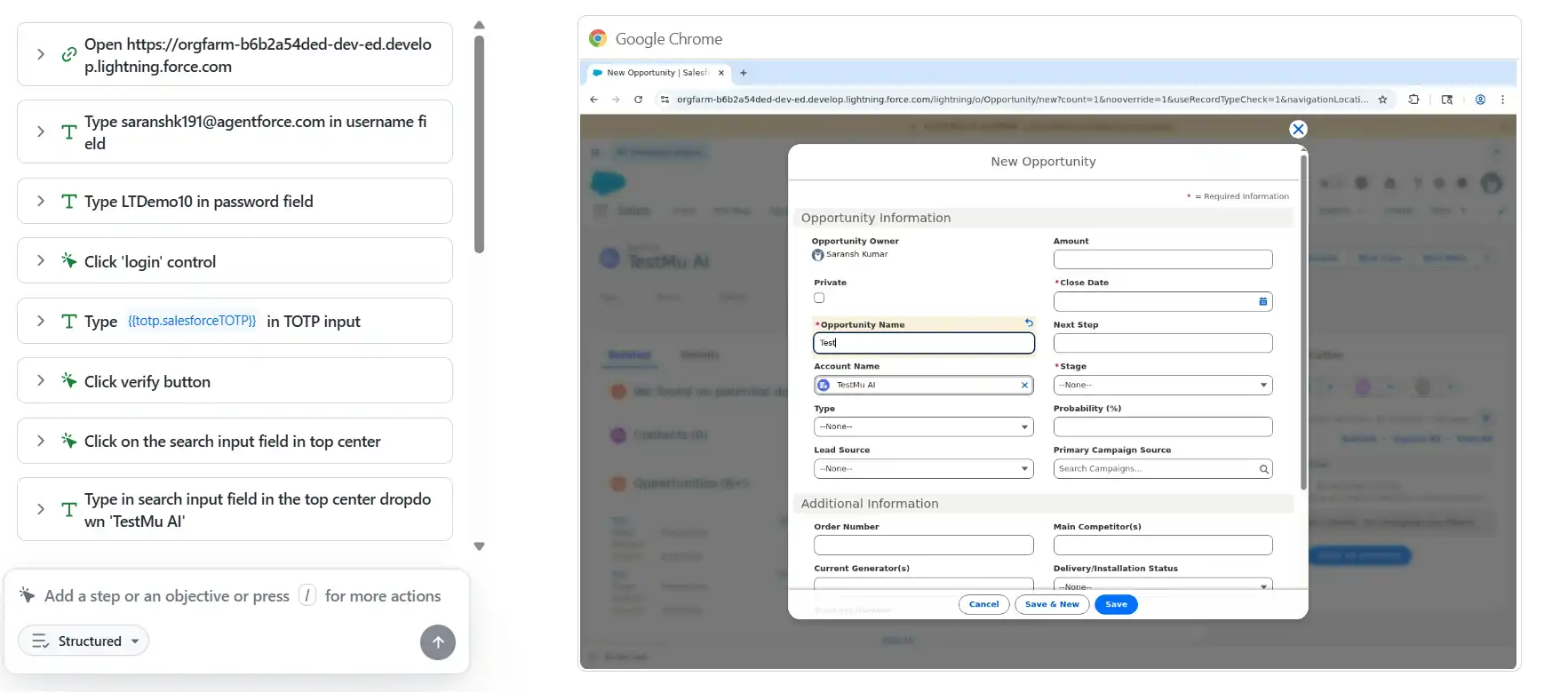Open the Stage dropdown
The height and width of the screenshot is (693, 1568).
(1163, 385)
